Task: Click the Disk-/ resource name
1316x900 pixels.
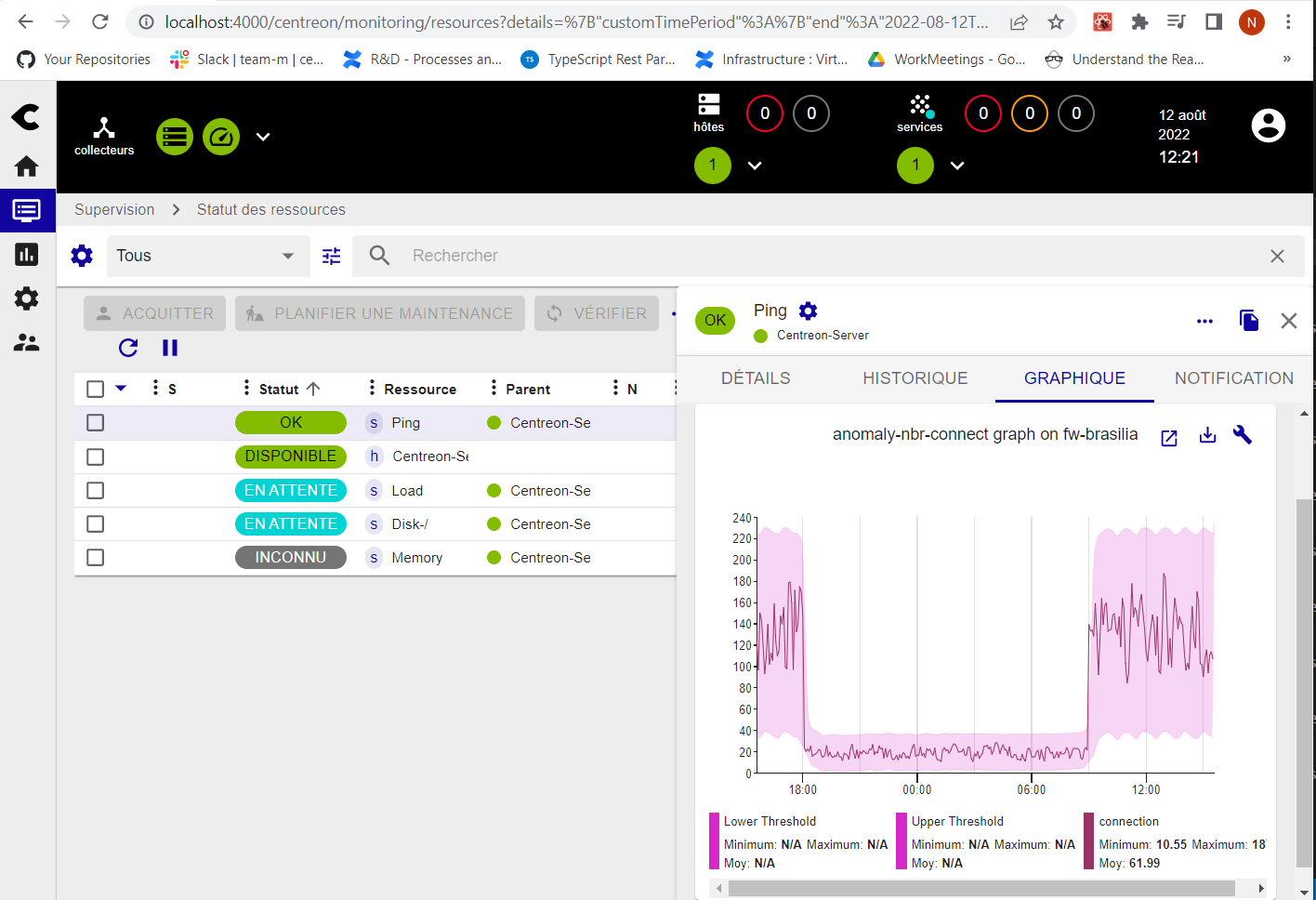Action: coord(410,523)
